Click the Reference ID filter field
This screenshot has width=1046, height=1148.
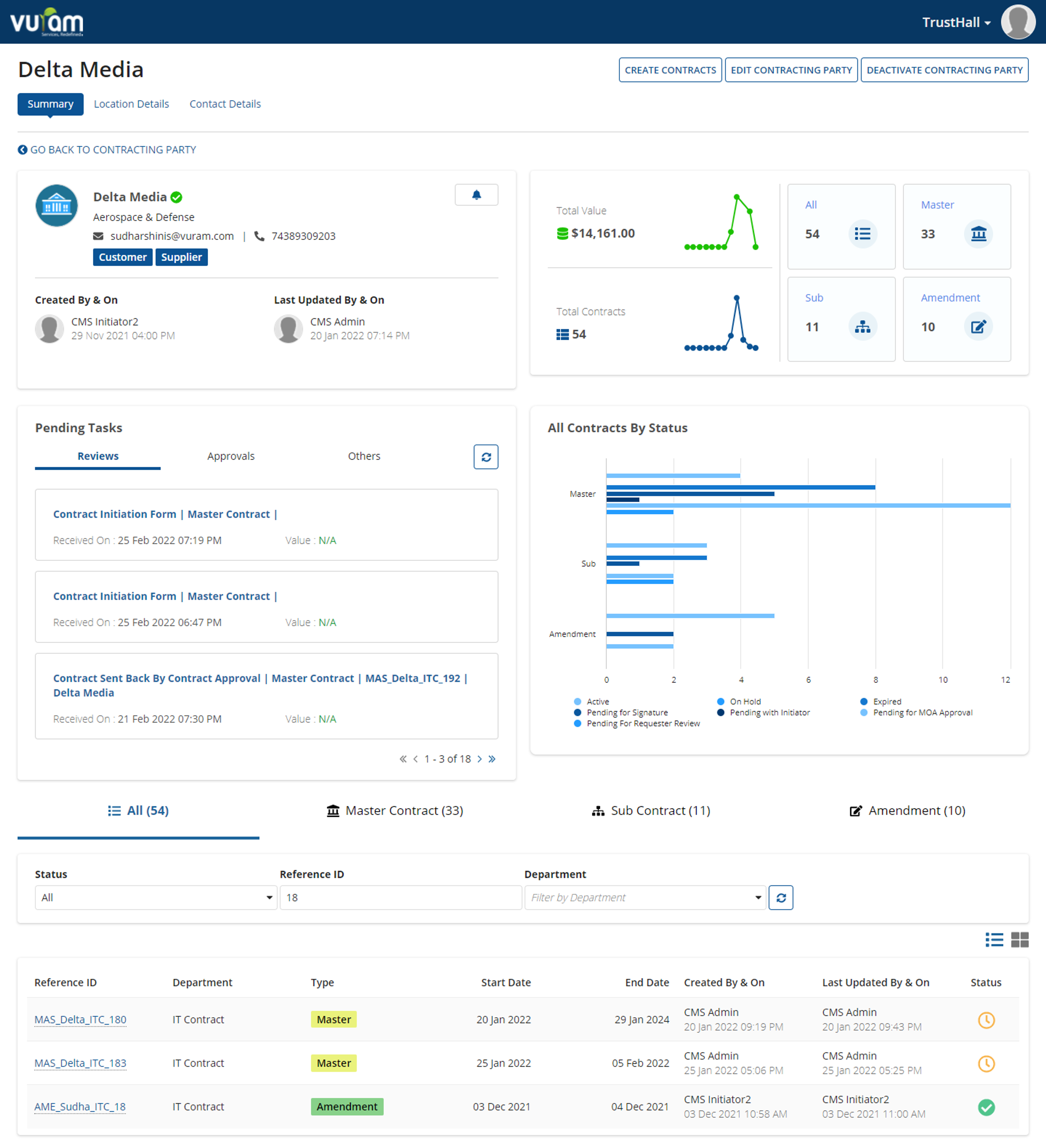pos(400,897)
